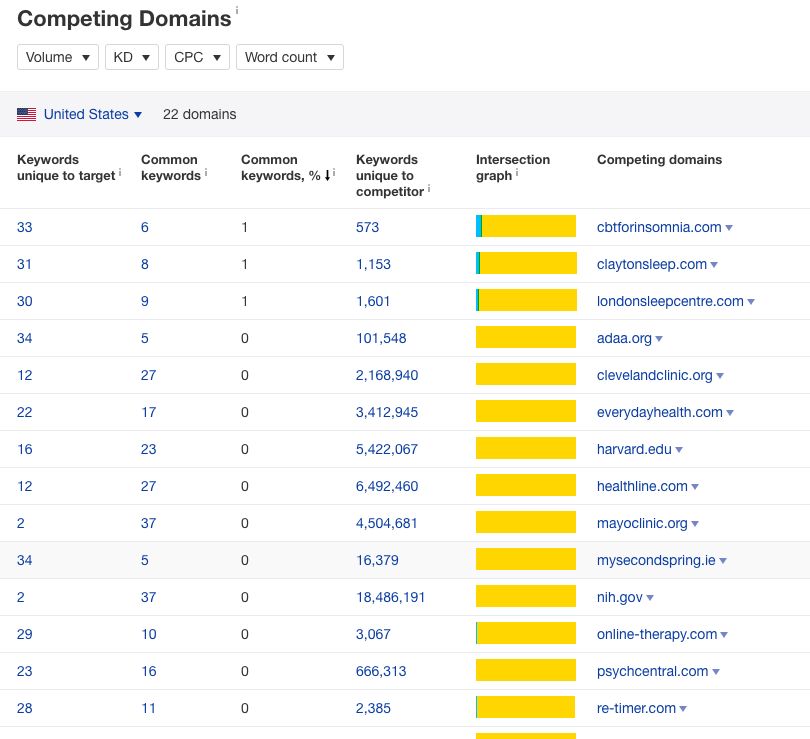810x739 pixels.
Task: Expand the claytonsleep.com domain menu arrow
Action: point(714,265)
